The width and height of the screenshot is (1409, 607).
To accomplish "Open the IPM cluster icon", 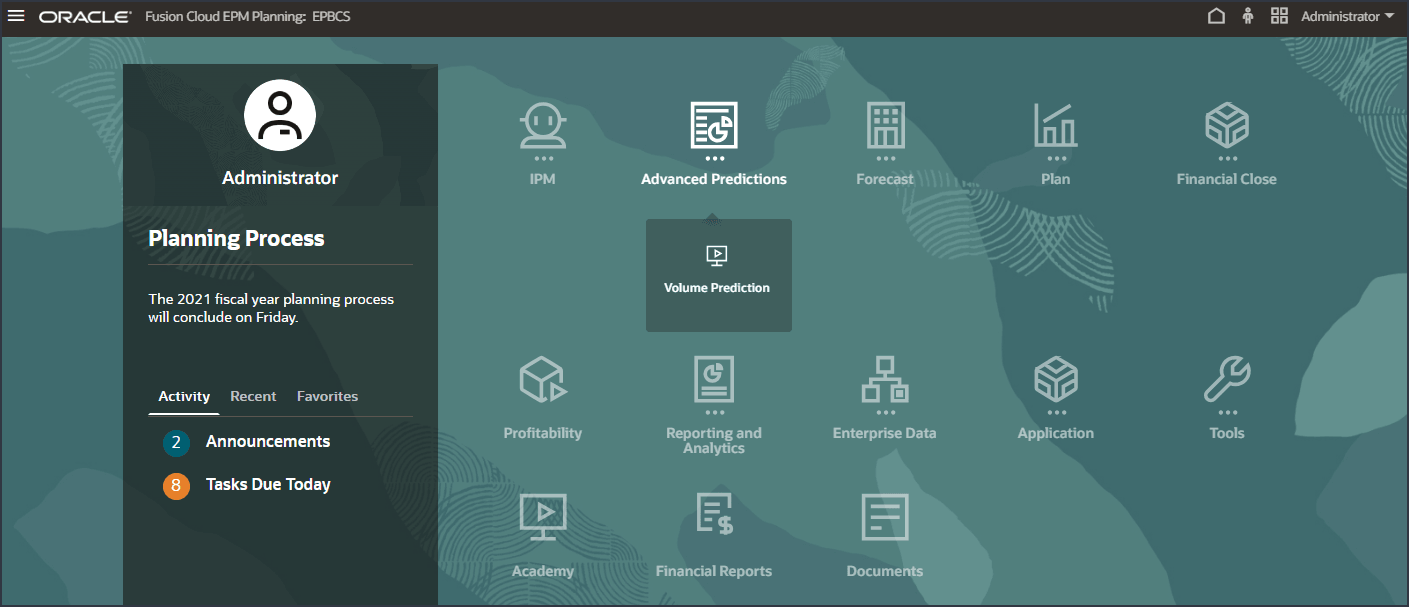I will [x=543, y=125].
